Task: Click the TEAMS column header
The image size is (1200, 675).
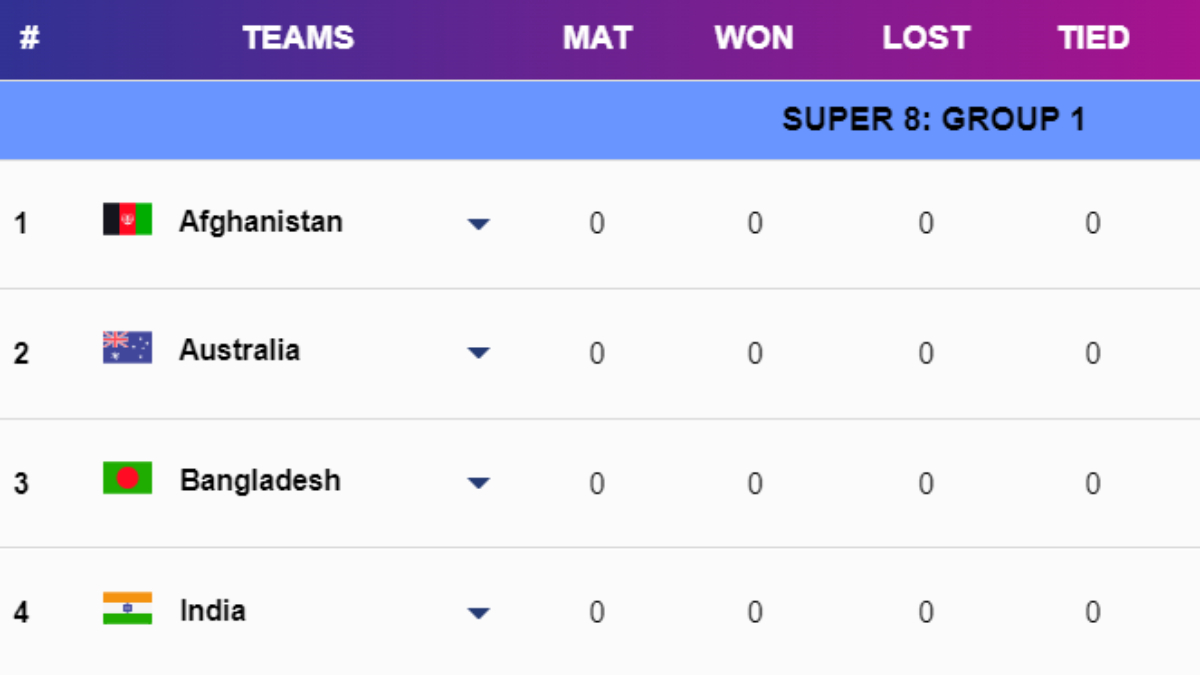Action: pyautogui.click(x=298, y=38)
